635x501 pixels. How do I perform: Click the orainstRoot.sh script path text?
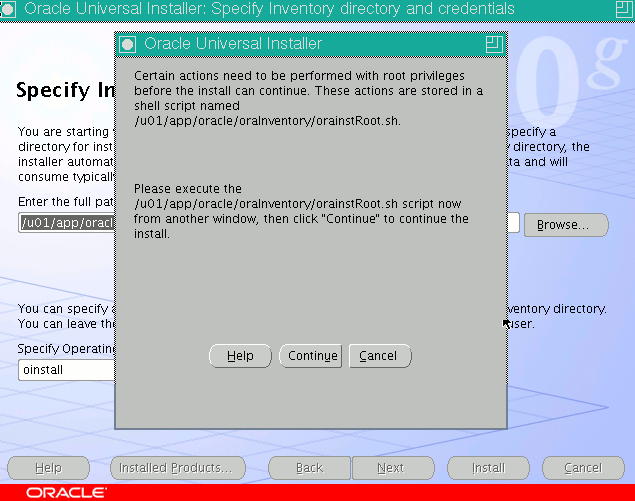[x=267, y=121]
